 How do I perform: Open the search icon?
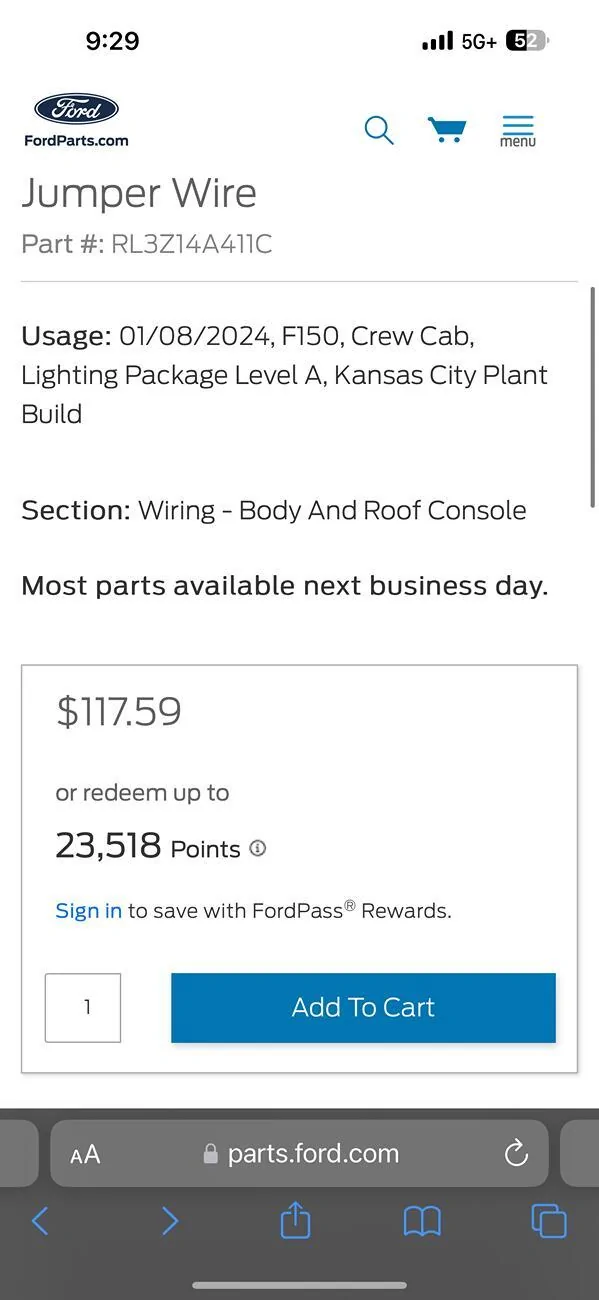pyautogui.click(x=379, y=130)
